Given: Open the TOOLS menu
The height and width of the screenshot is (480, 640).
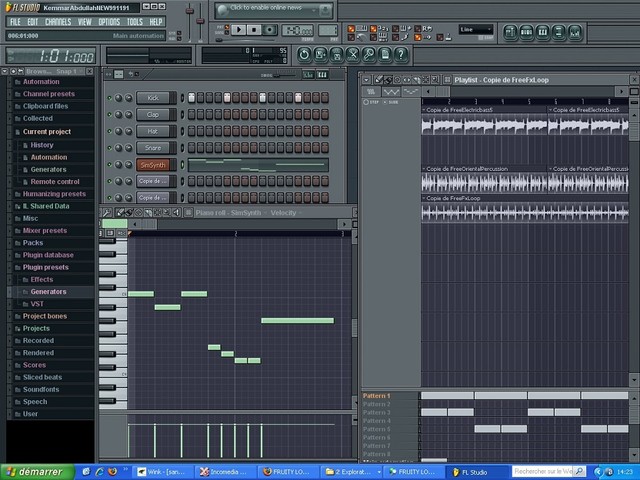Looking at the screenshot, I should click(x=134, y=21).
